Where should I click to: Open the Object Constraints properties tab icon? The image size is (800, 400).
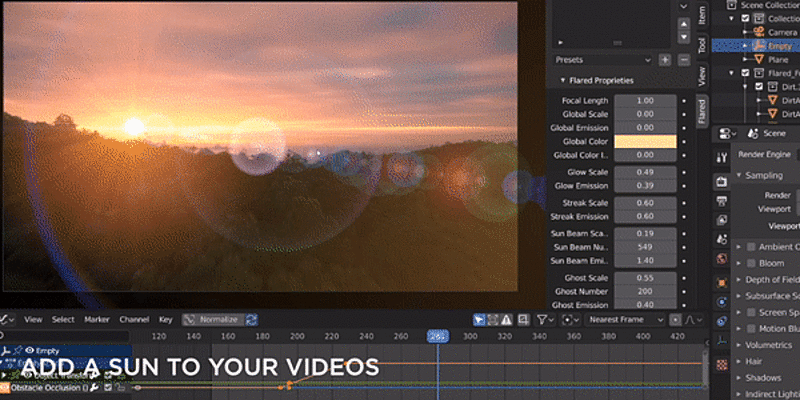[721, 321]
